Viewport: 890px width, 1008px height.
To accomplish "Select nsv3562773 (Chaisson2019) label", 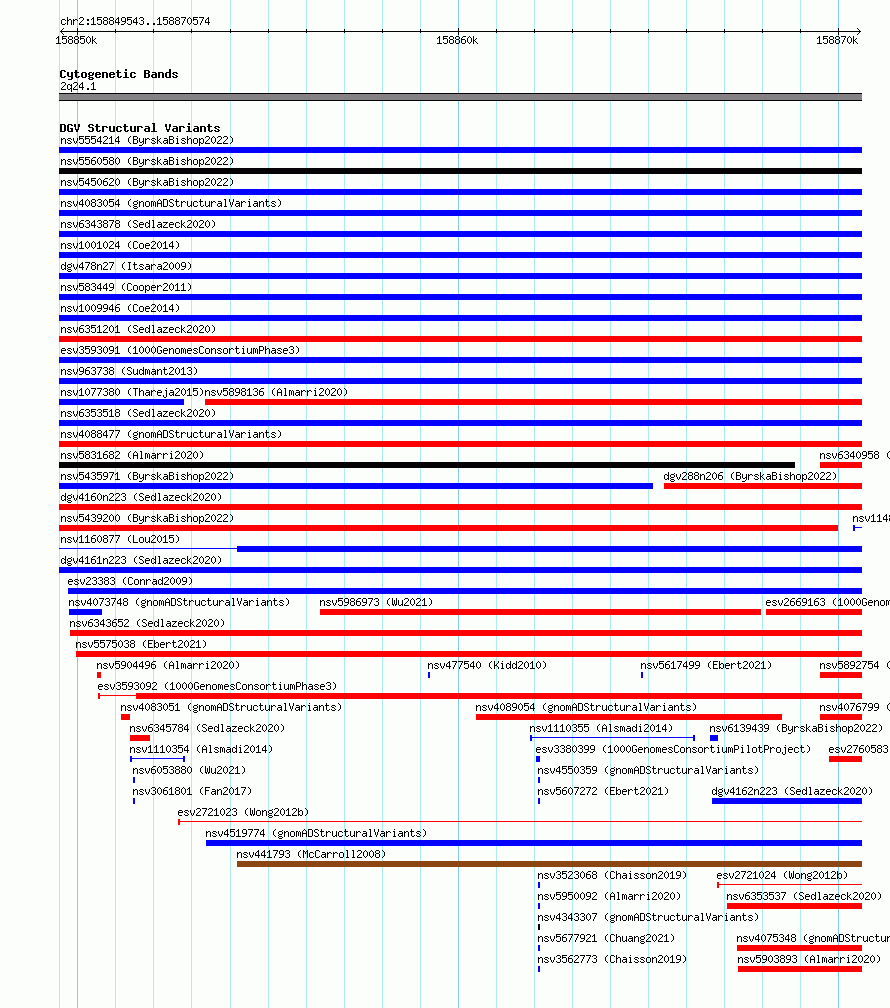I will click(x=612, y=959).
